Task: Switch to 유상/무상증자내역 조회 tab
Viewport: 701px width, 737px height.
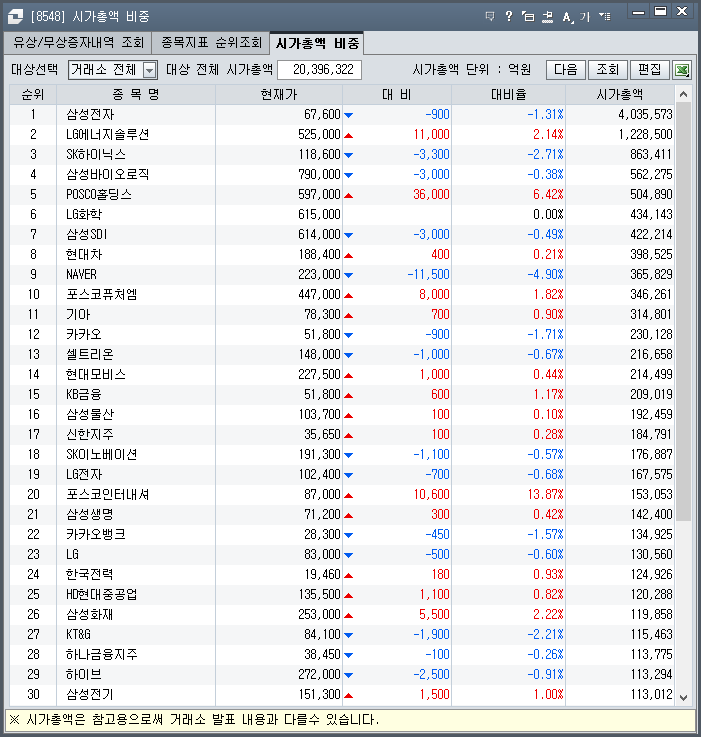Action: 78,43
